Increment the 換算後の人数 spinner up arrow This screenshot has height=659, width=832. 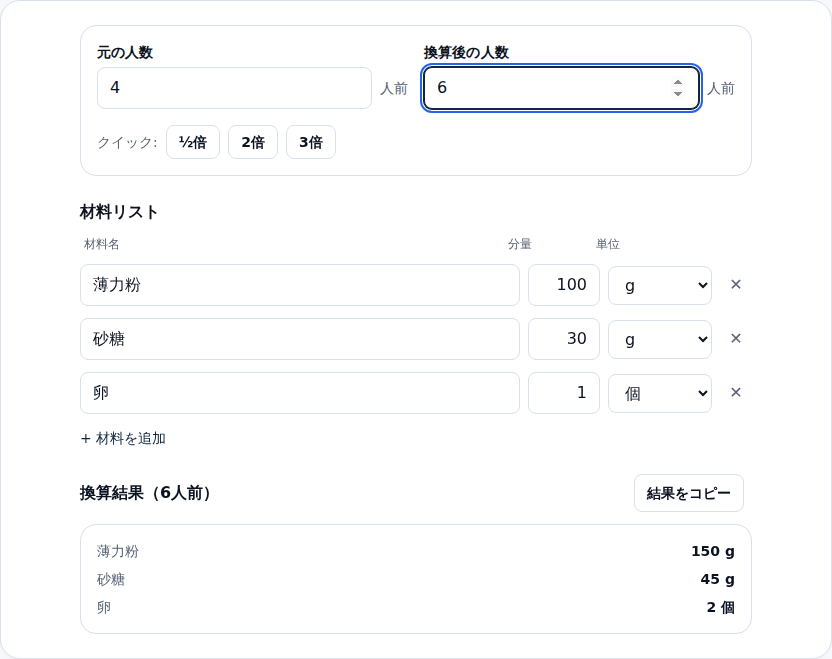tap(678, 83)
